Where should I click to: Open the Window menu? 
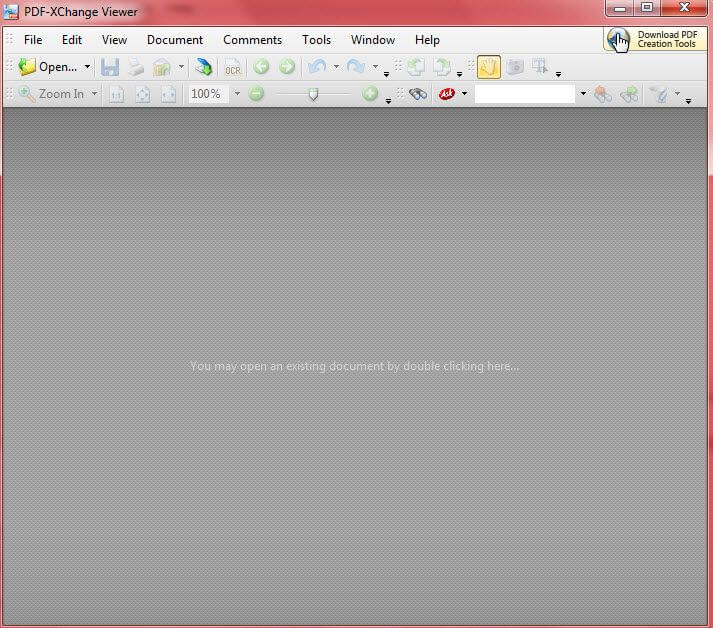click(x=373, y=40)
